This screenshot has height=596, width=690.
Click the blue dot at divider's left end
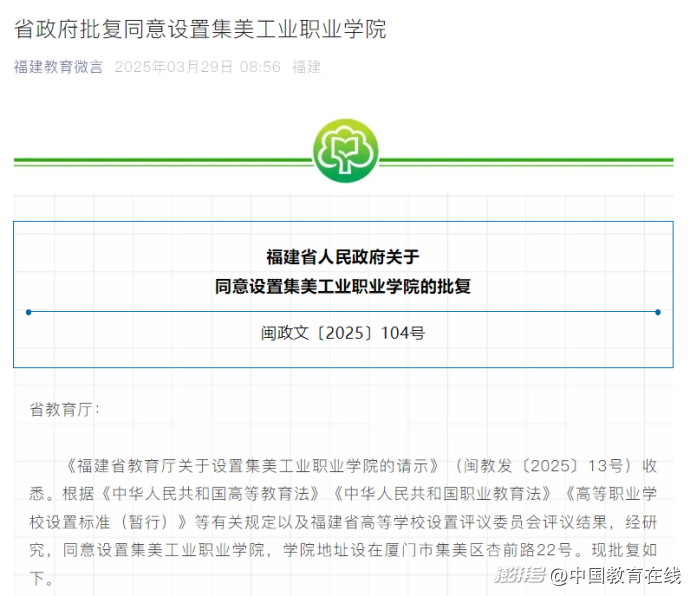coord(28,312)
